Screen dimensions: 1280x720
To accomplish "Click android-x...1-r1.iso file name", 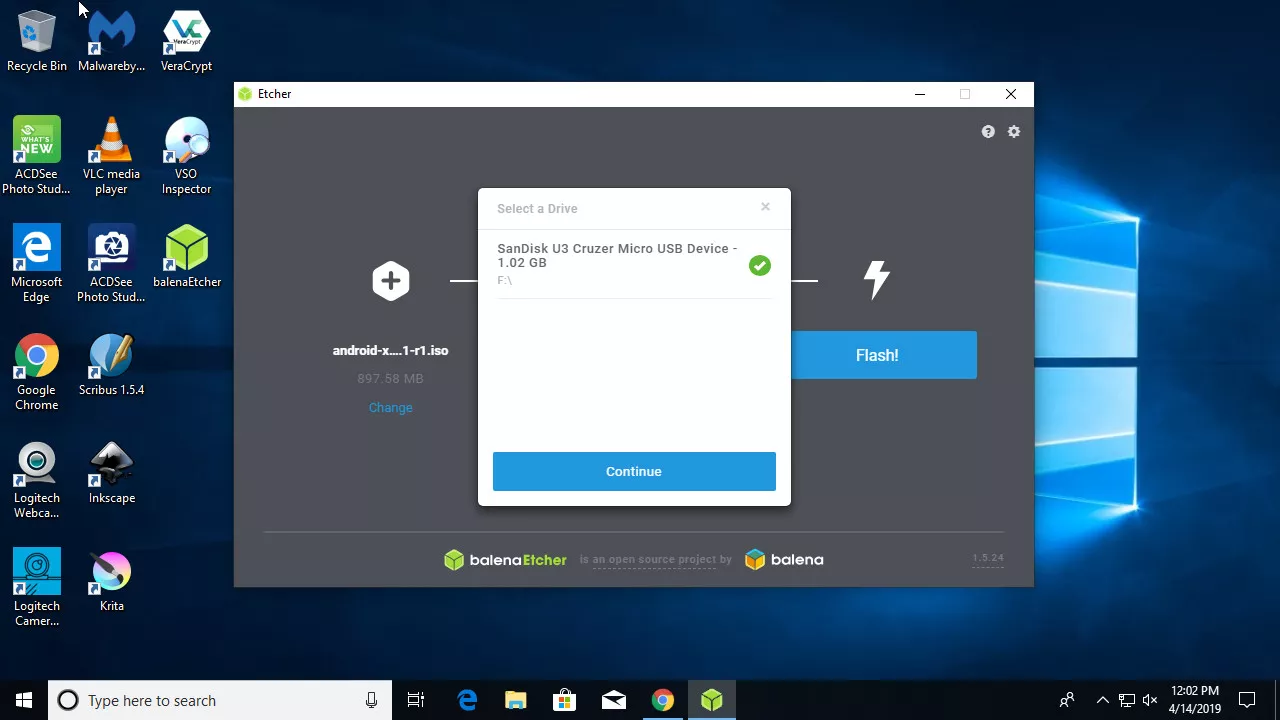I will click(x=390, y=351).
